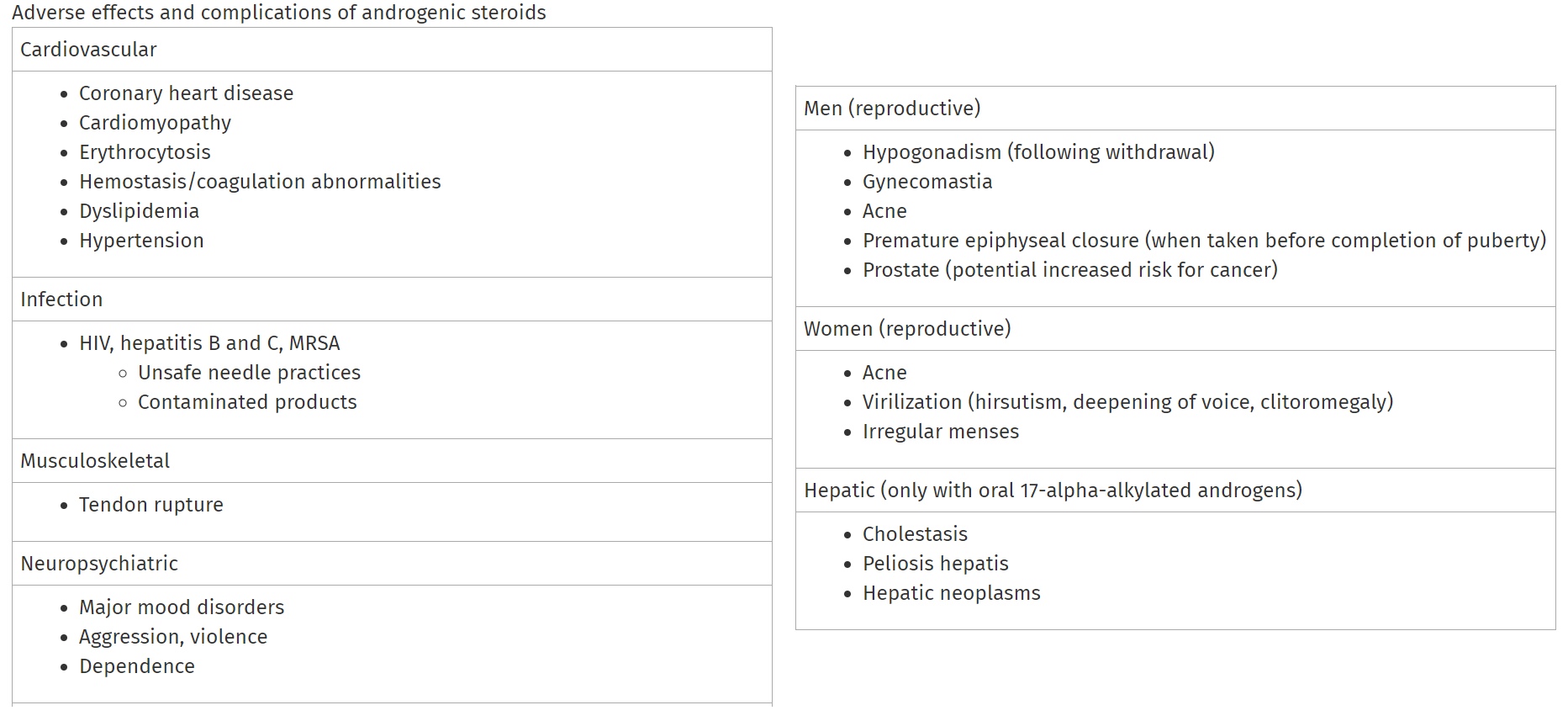Click the Women (reproductive) section header
Image resolution: width=1568 pixels, height=721 pixels.
[907, 329]
